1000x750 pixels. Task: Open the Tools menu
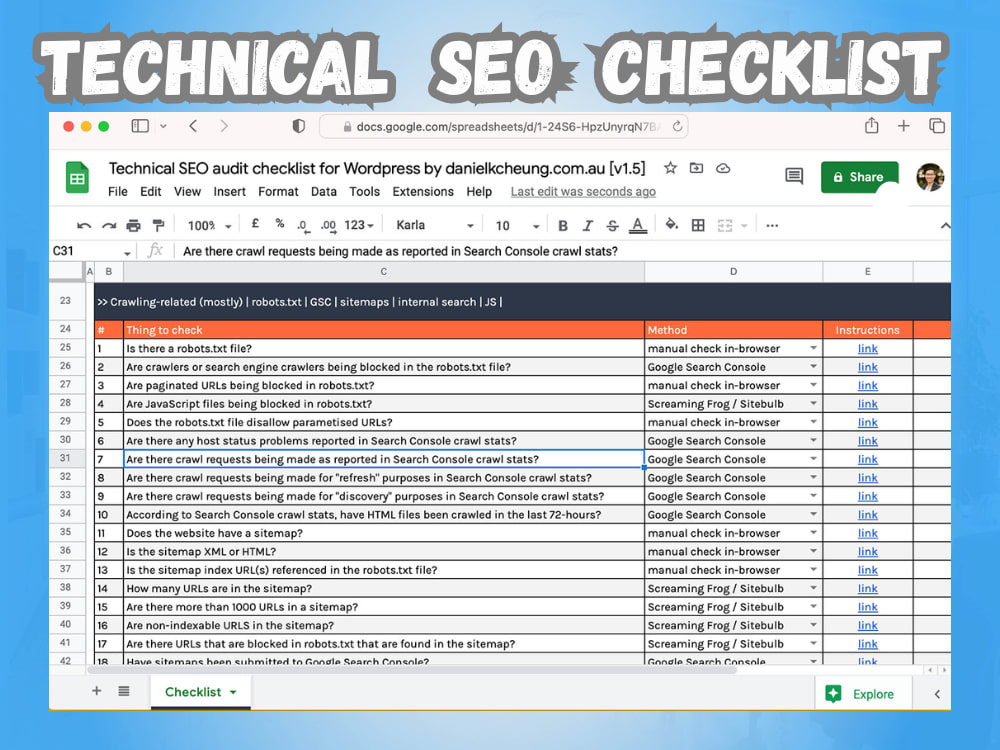pyautogui.click(x=365, y=192)
